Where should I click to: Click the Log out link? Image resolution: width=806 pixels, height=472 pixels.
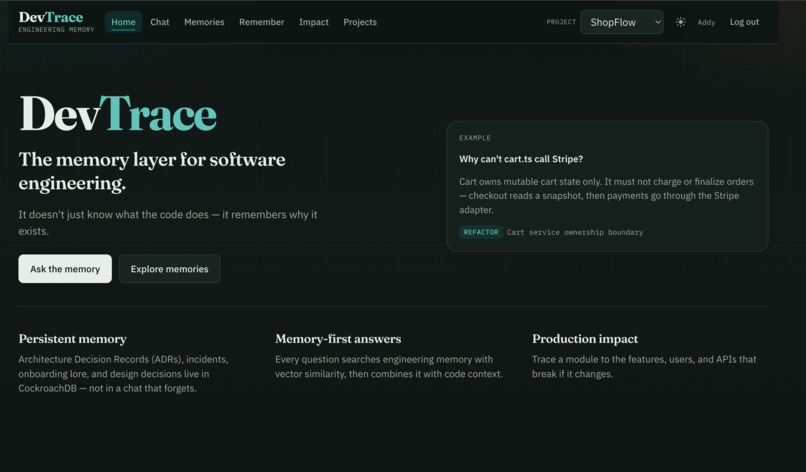(x=744, y=22)
